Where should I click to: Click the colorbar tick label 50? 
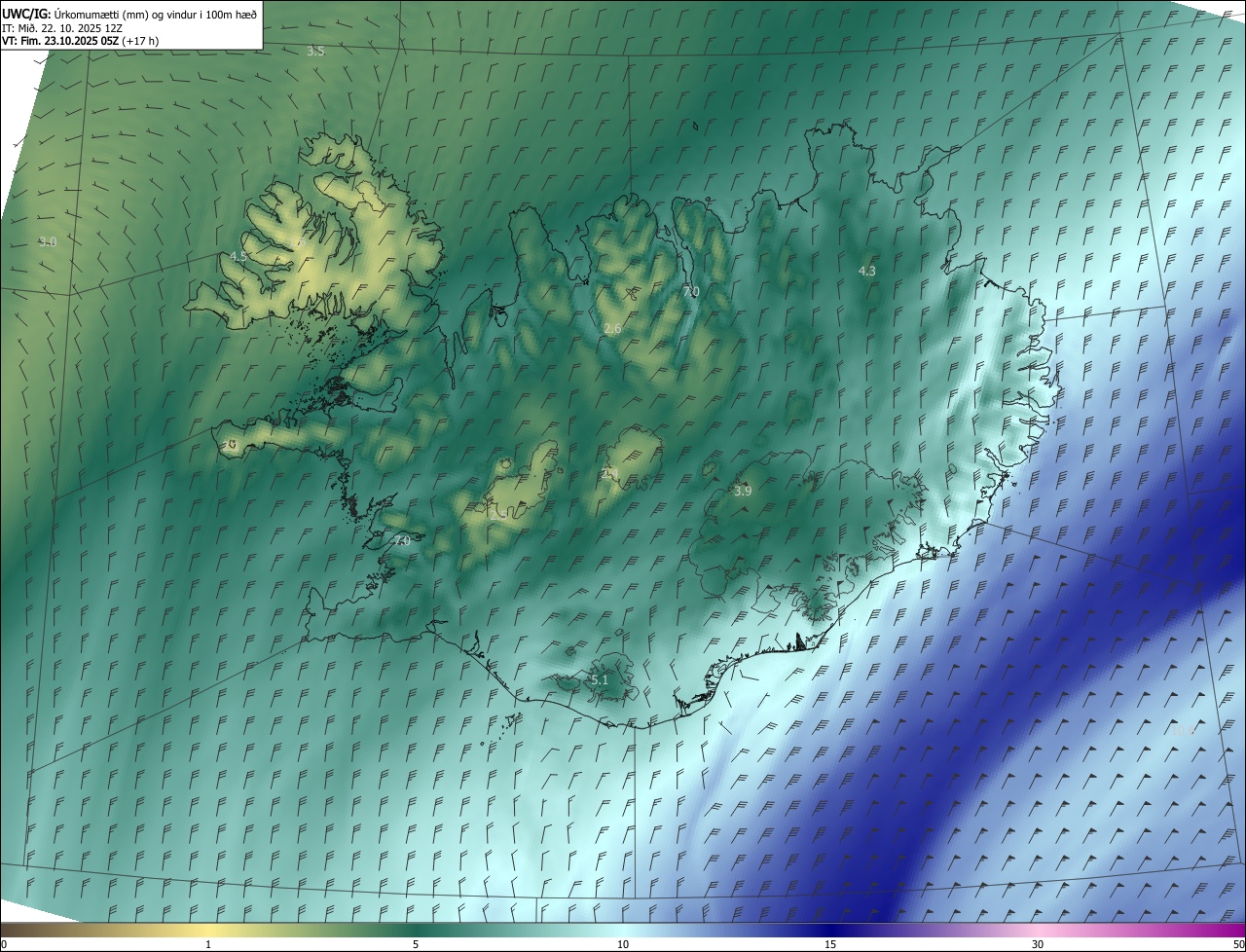(x=1238, y=944)
